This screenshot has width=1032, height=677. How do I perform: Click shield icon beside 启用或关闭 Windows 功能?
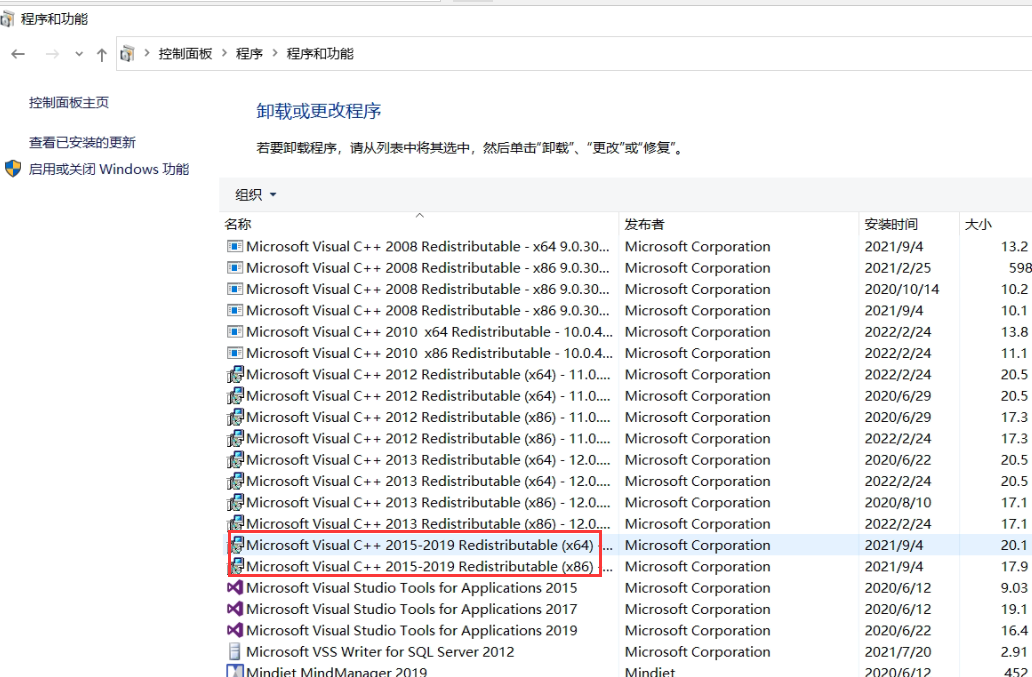click(13, 169)
